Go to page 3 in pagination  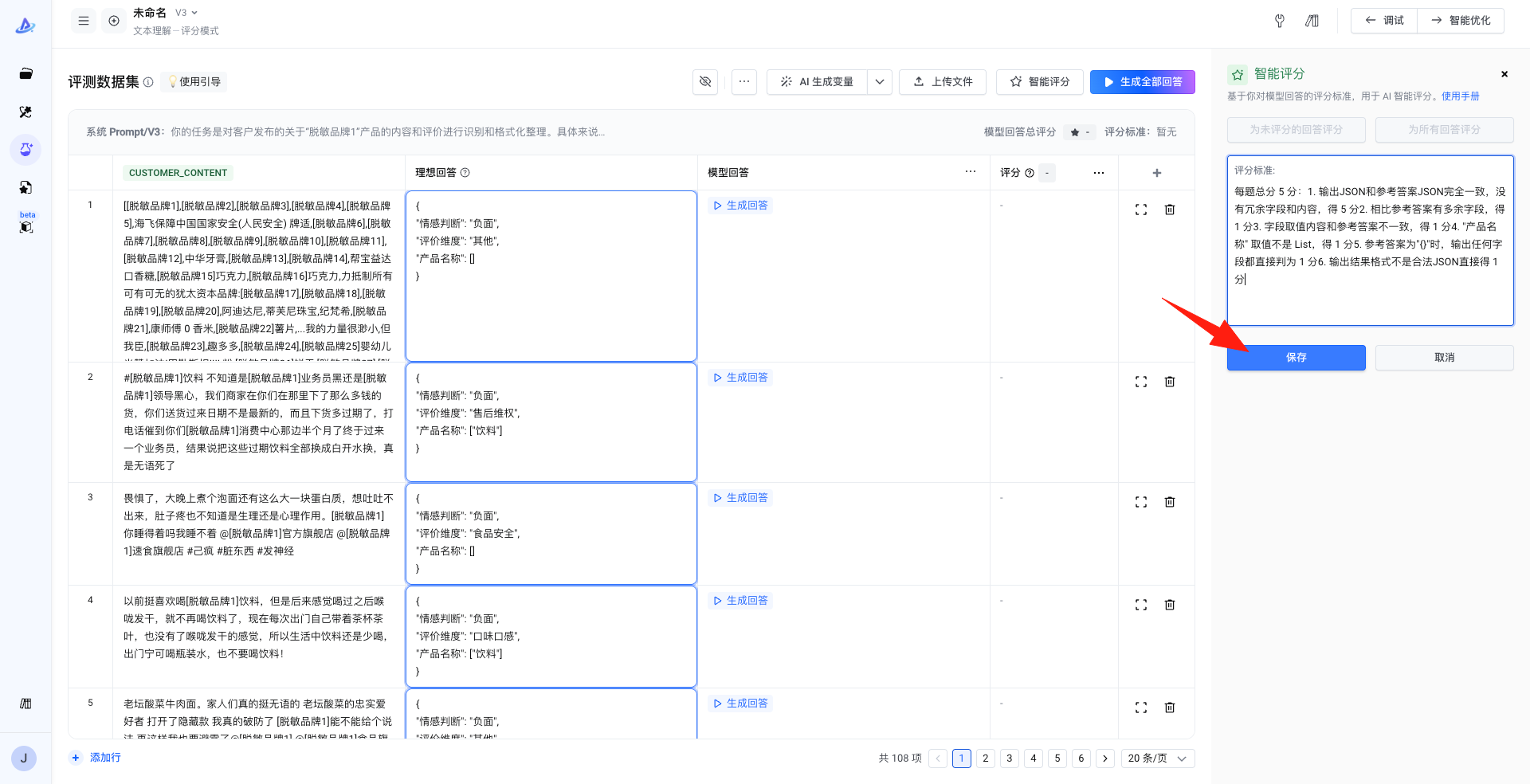click(1010, 758)
